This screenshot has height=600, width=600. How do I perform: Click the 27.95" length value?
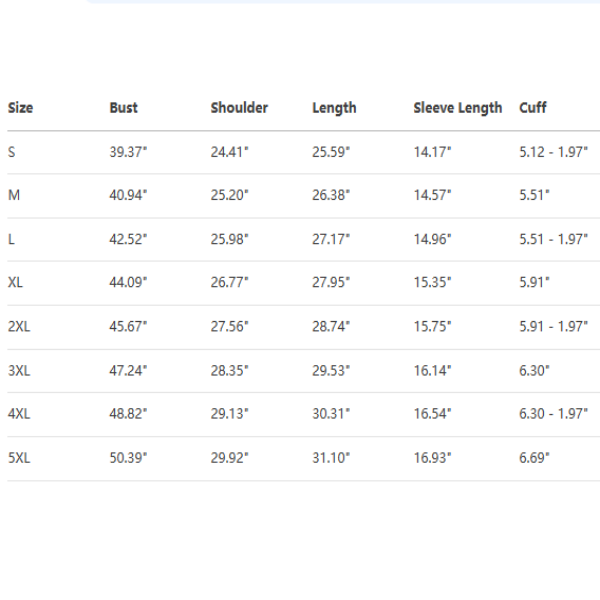click(x=331, y=283)
